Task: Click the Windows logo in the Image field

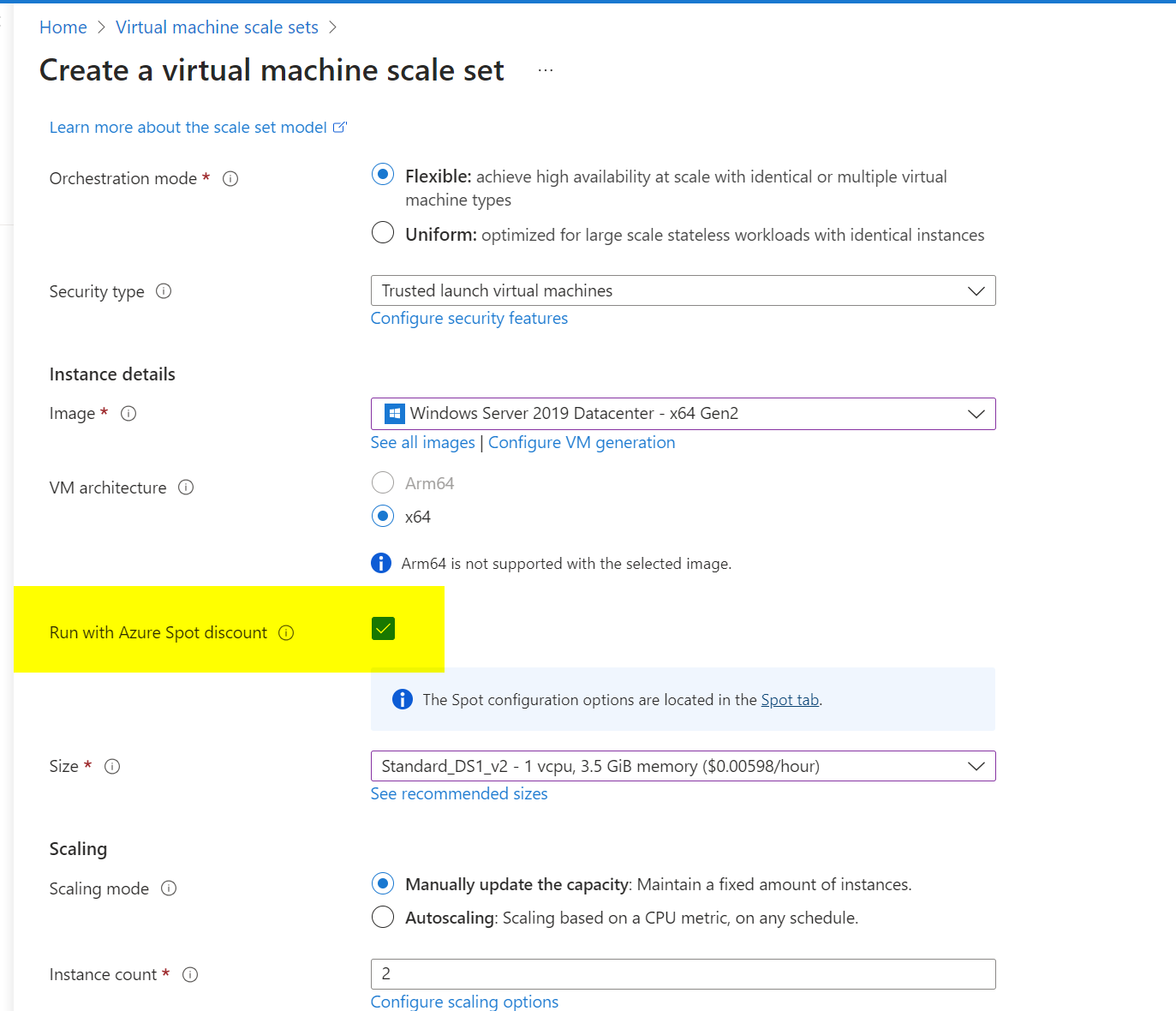Action: (395, 414)
